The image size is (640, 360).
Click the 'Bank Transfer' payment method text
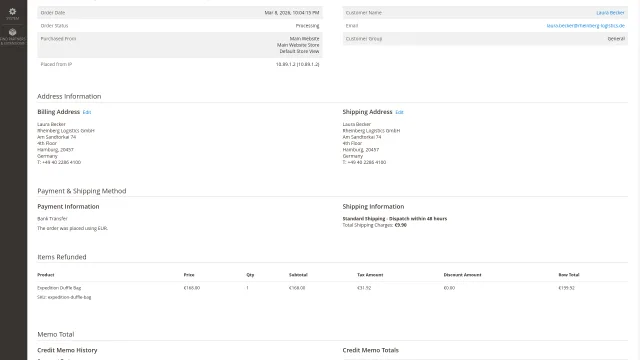52,219
